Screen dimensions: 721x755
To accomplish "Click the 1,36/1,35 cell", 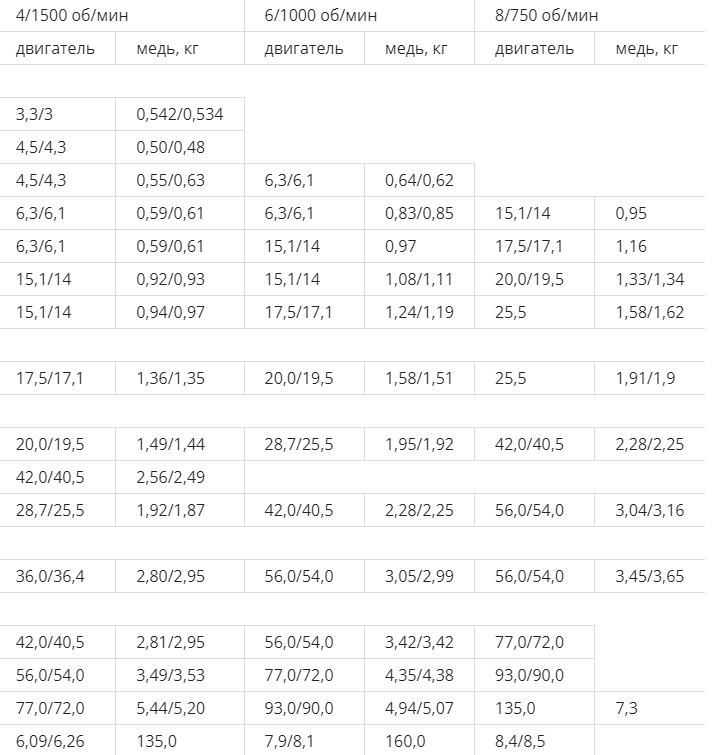I will [x=180, y=378].
